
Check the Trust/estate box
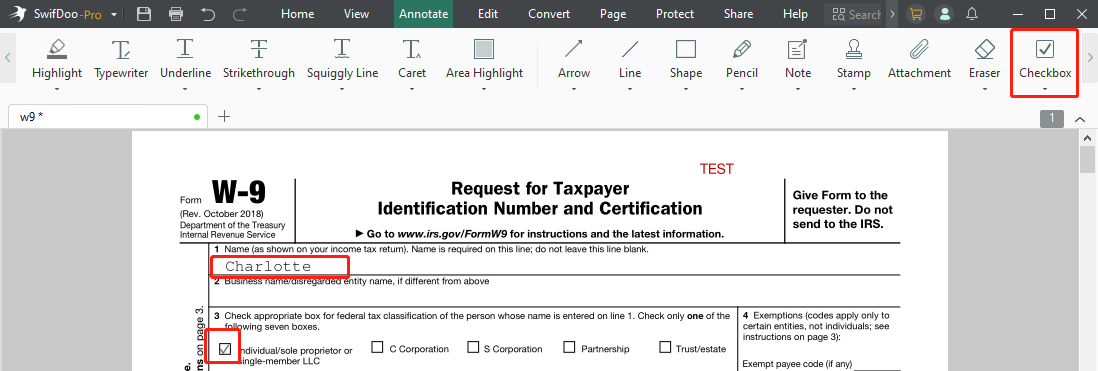(665, 347)
